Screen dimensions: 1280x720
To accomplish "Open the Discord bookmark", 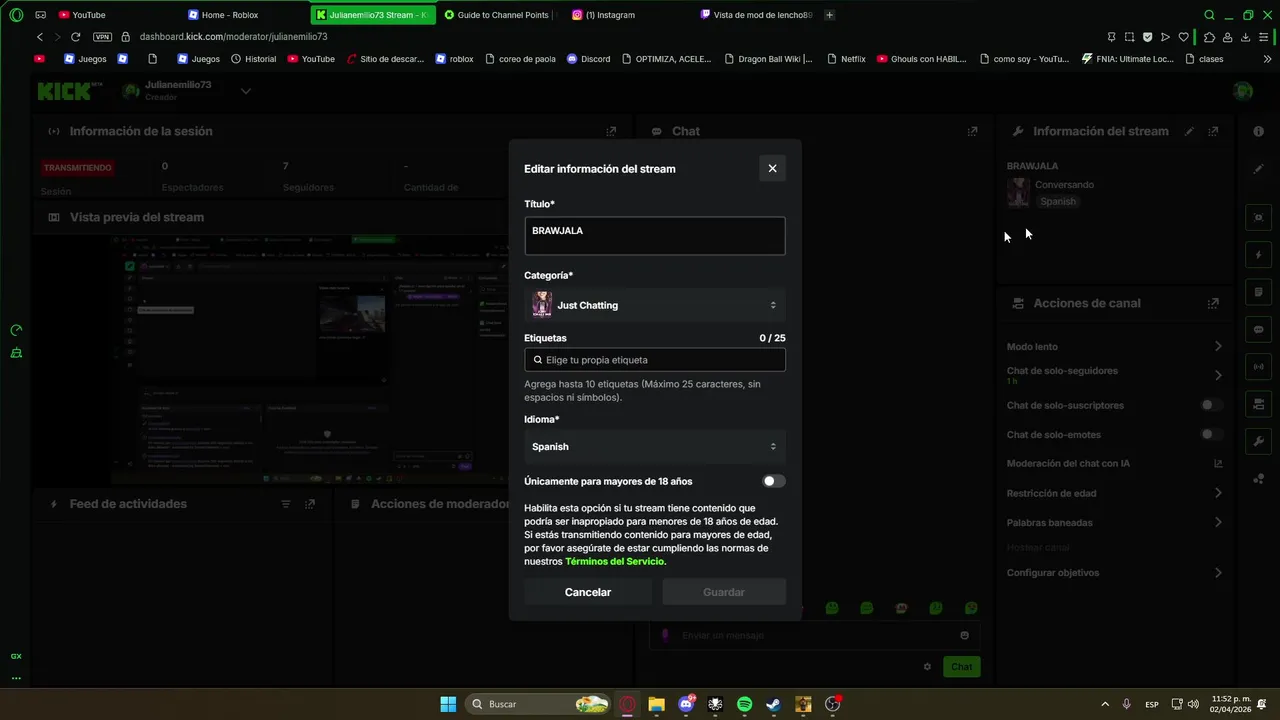I will (588, 59).
